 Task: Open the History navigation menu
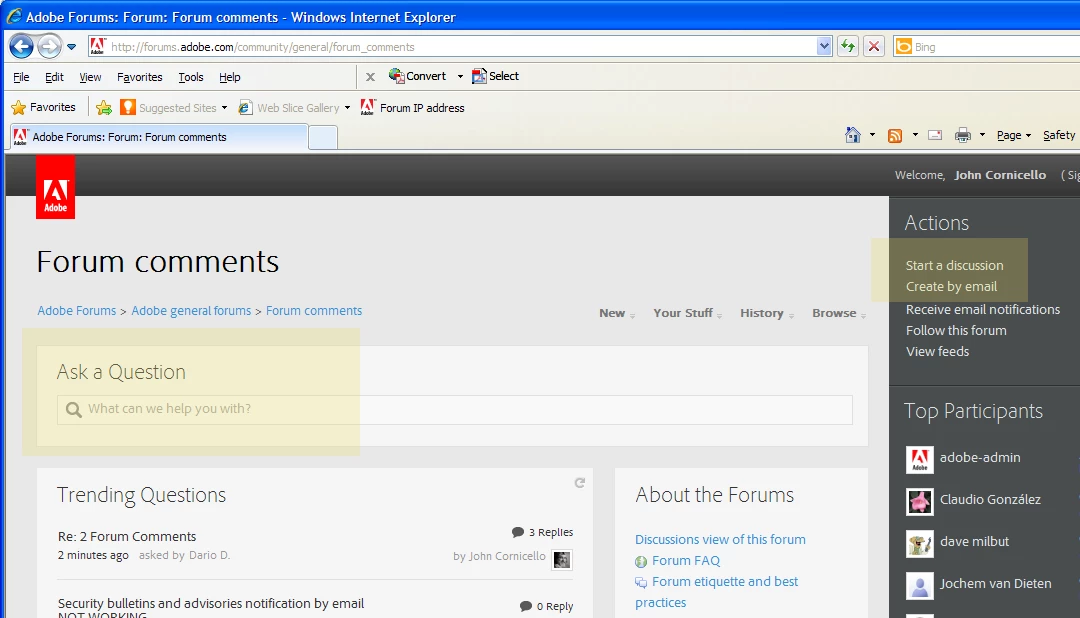tap(767, 313)
